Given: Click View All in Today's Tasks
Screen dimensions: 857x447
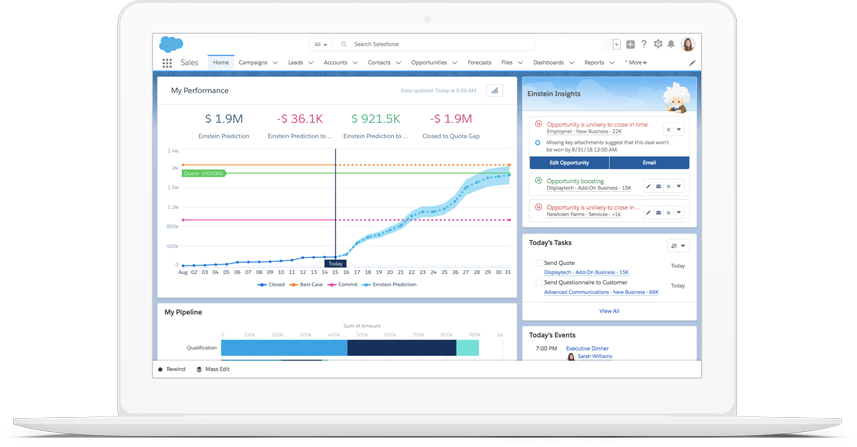Looking at the screenshot, I should tap(609, 311).
